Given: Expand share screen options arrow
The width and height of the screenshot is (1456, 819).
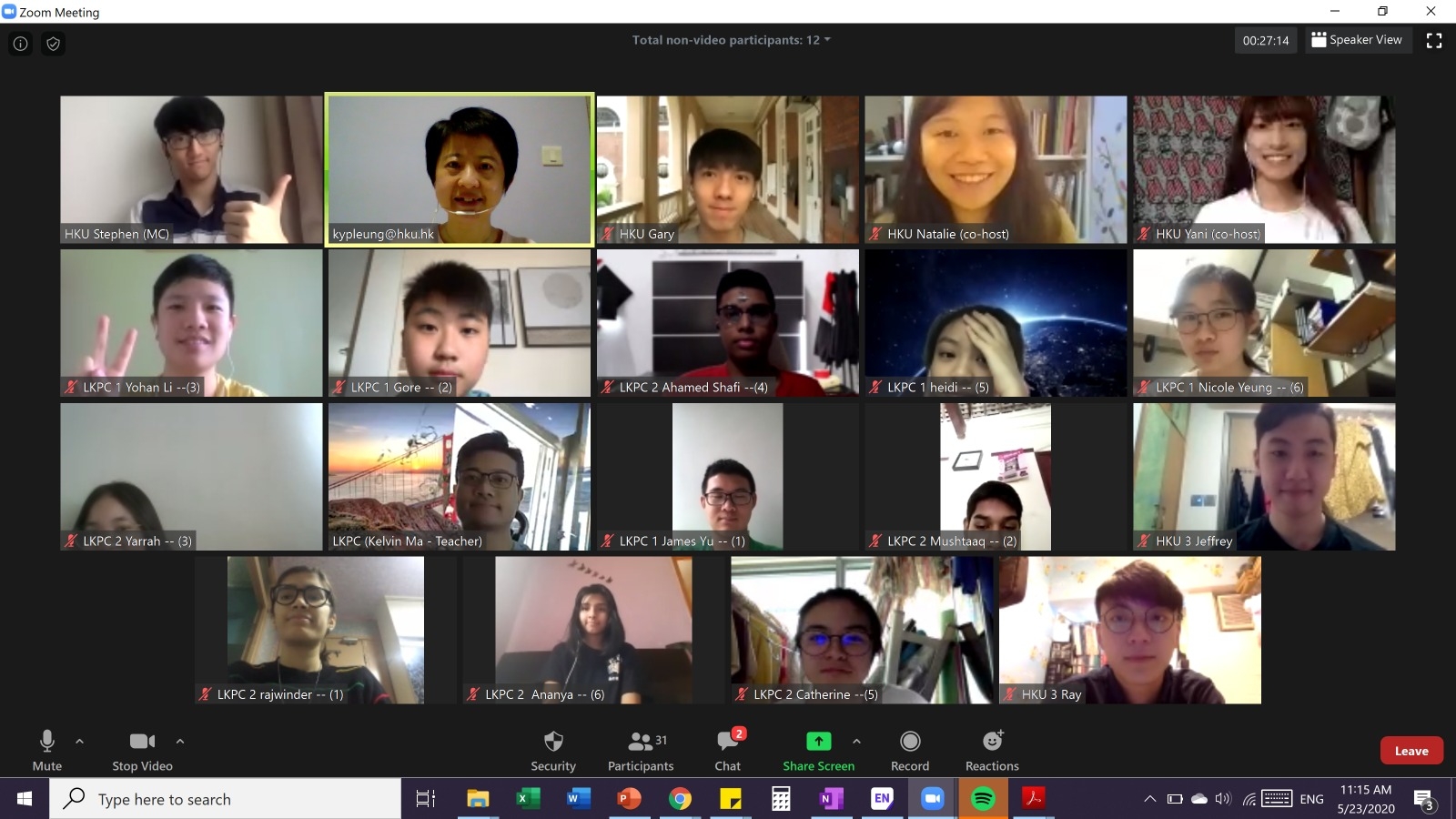Looking at the screenshot, I should coord(856,742).
